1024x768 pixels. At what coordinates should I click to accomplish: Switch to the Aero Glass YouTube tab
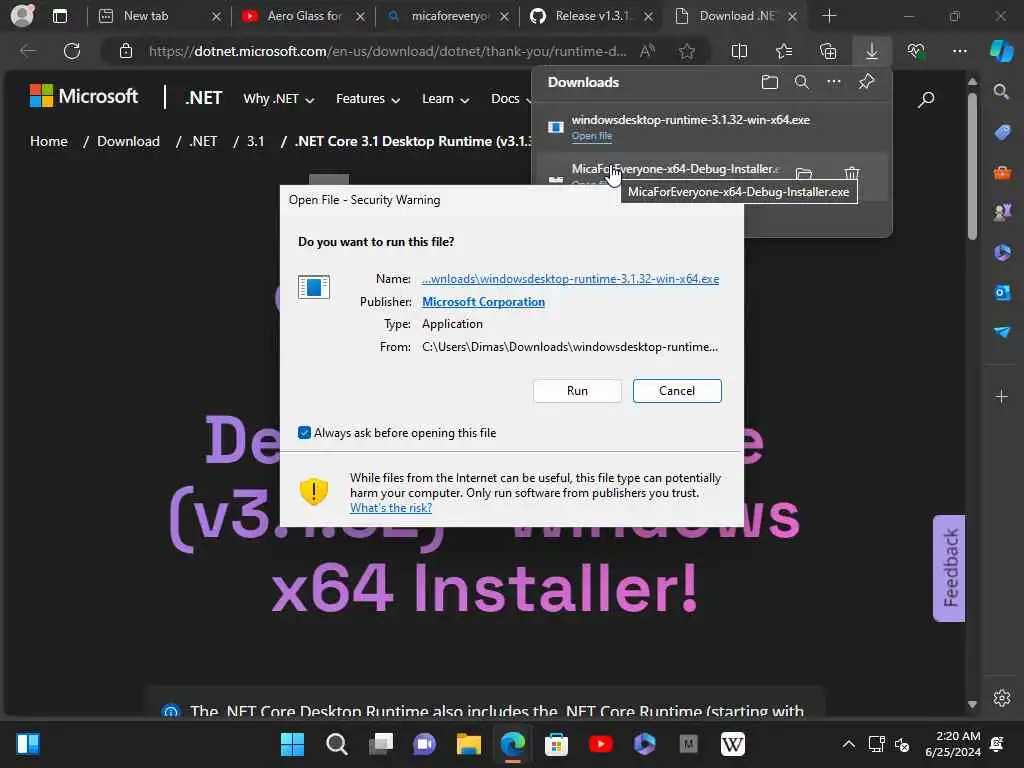303,16
